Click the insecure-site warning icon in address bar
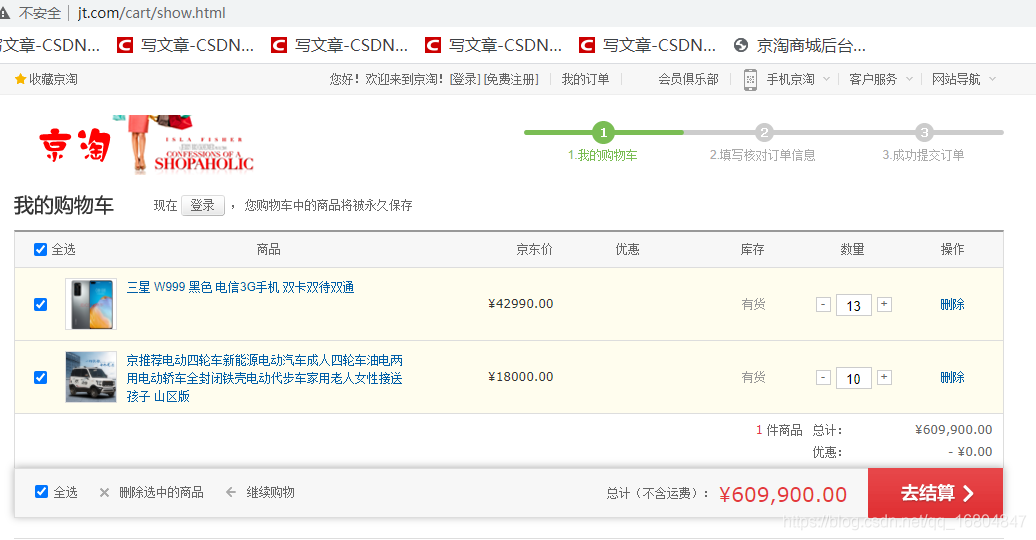 [x=5, y=13]
